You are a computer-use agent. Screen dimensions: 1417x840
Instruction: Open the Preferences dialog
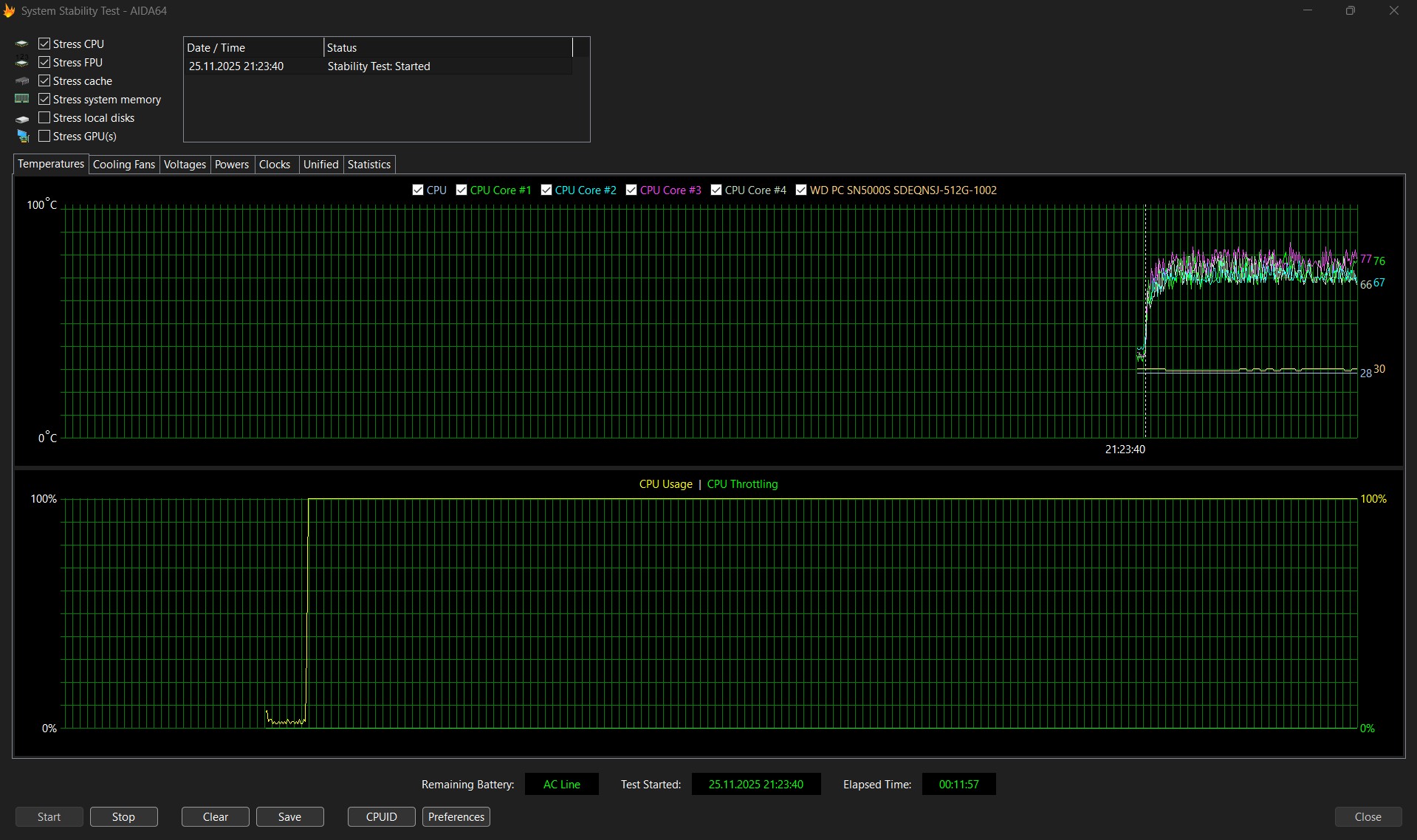point(456,817)
